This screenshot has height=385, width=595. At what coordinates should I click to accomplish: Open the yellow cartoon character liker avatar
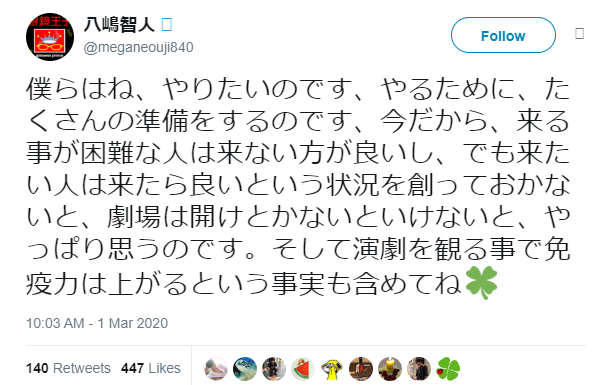click(x=332, y=368)
